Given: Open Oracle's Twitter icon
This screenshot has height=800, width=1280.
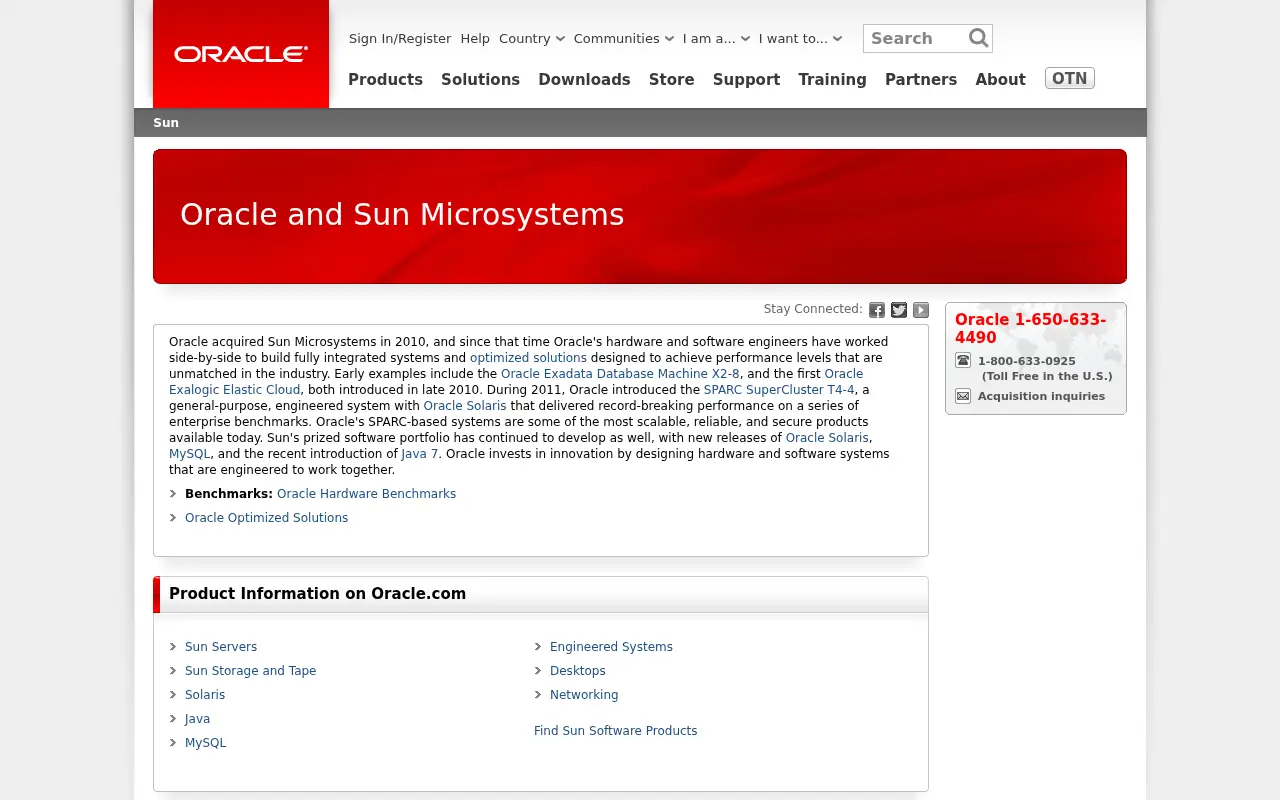Looking at the screenshot, I should pos(899,310).
